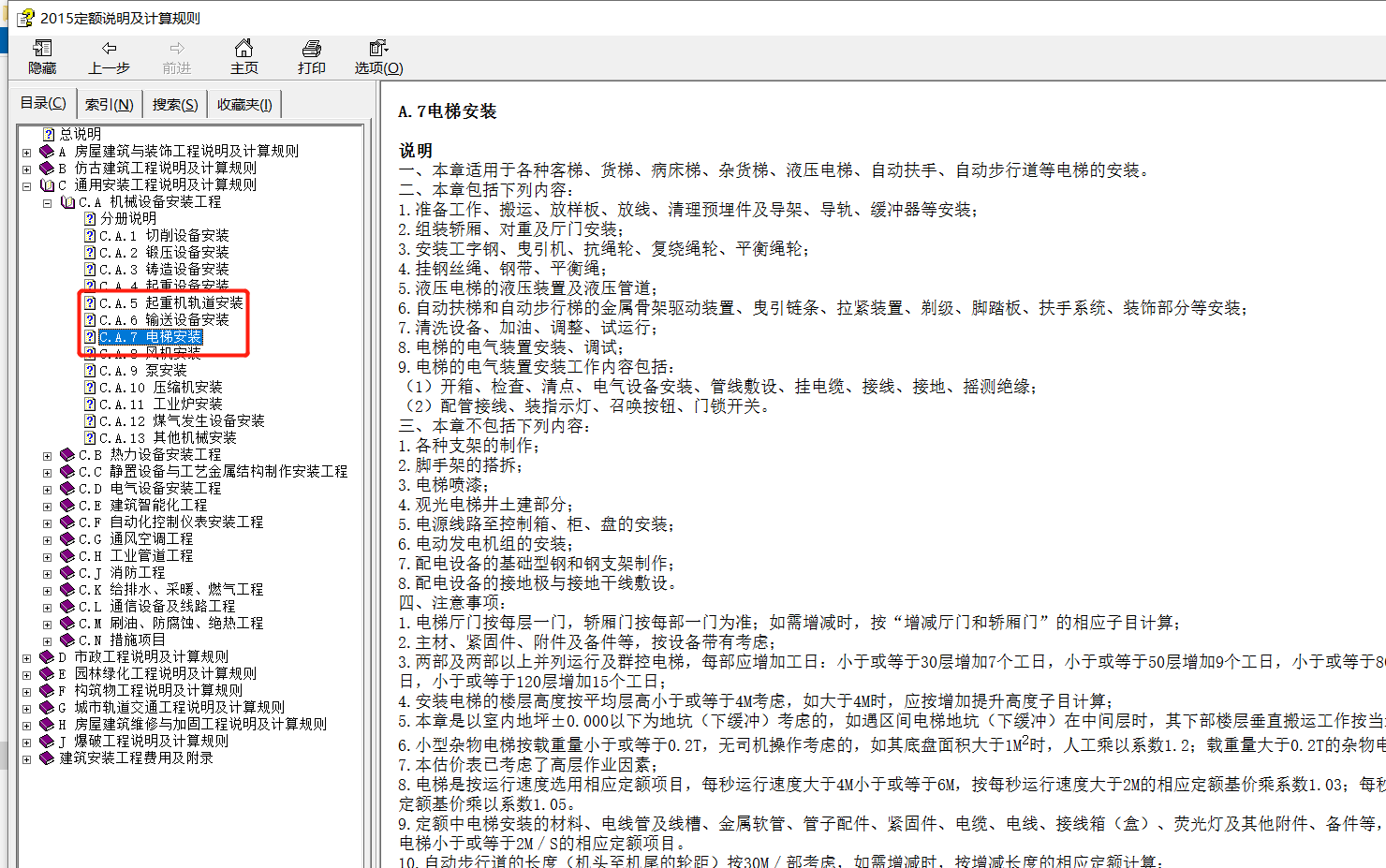Expand the J 爆破工程说明及计算规则 node
This screenshot has width=1386, height=868.
tap(26, 742)
